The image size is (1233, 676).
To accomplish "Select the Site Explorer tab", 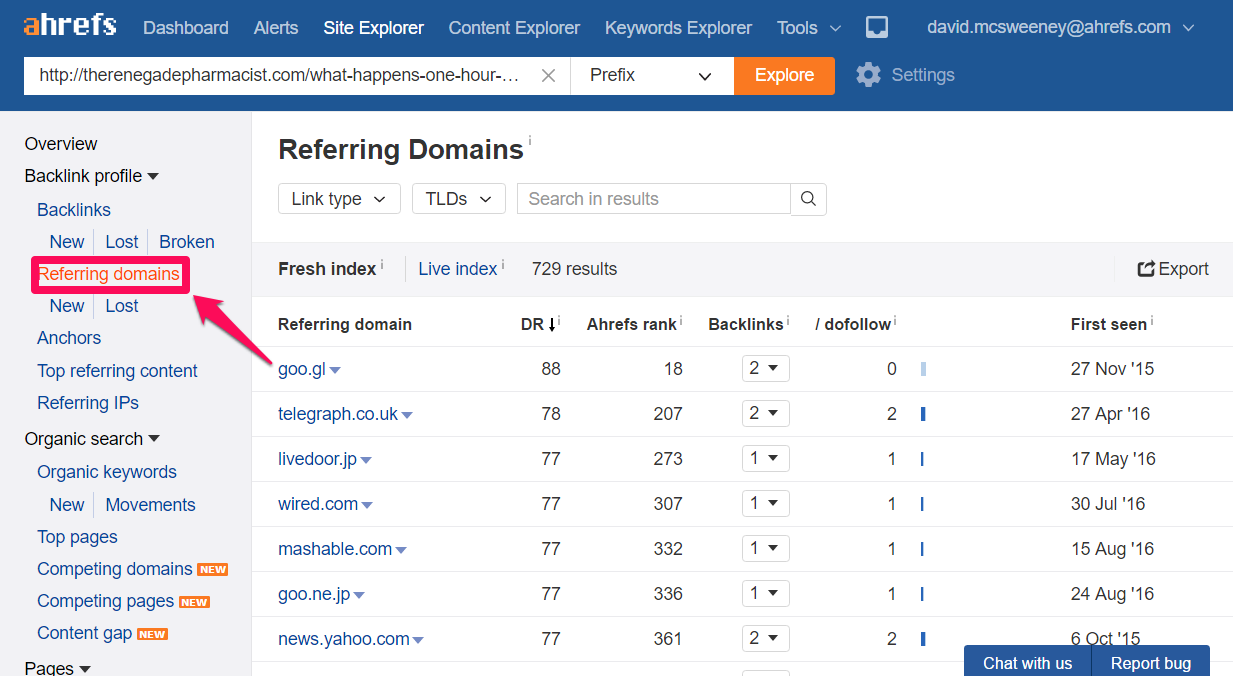I will [x=374, y=28].
